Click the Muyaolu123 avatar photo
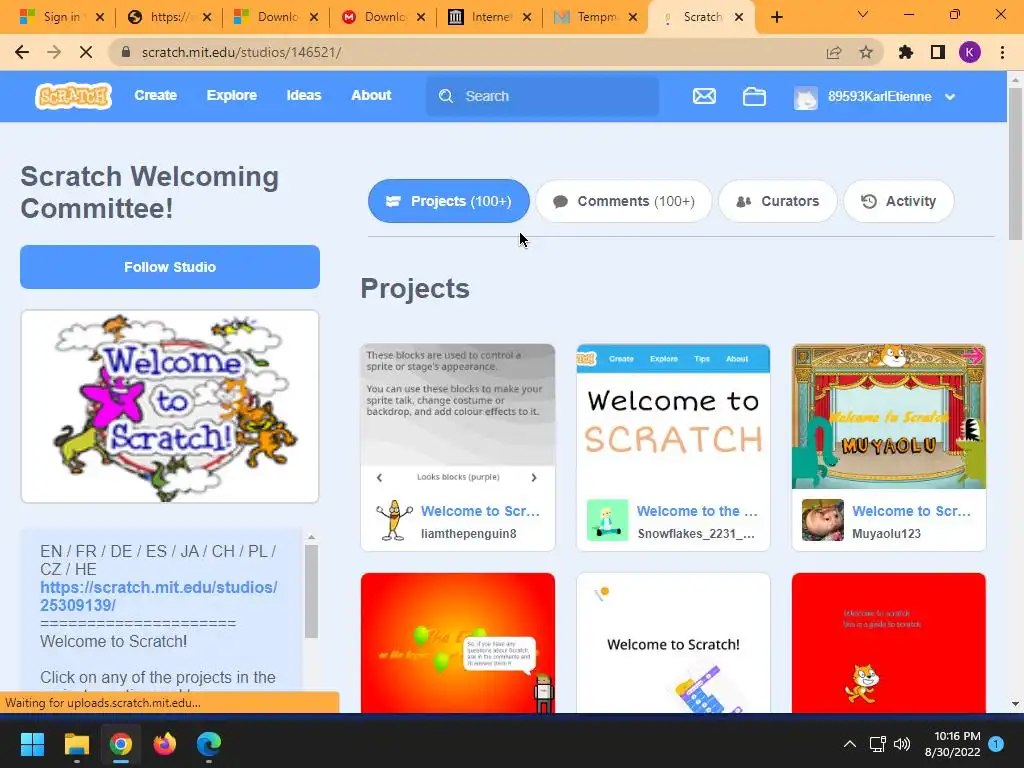This screenshot has height=768, width=1024. click(823, 520)
